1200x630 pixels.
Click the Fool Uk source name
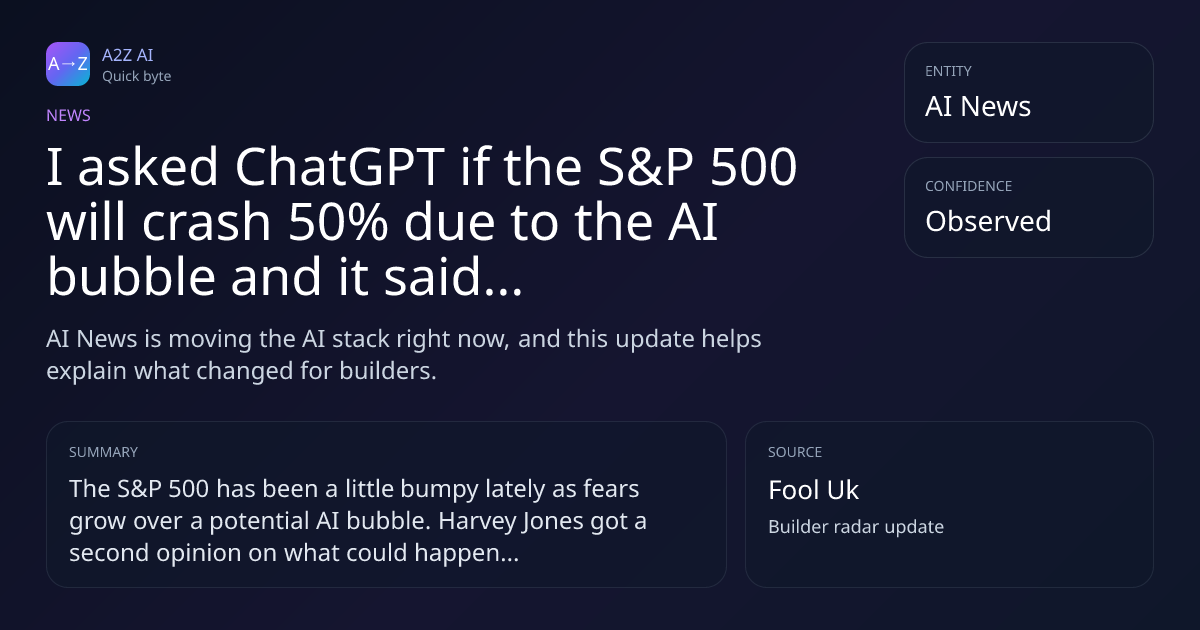click(813, 490)
